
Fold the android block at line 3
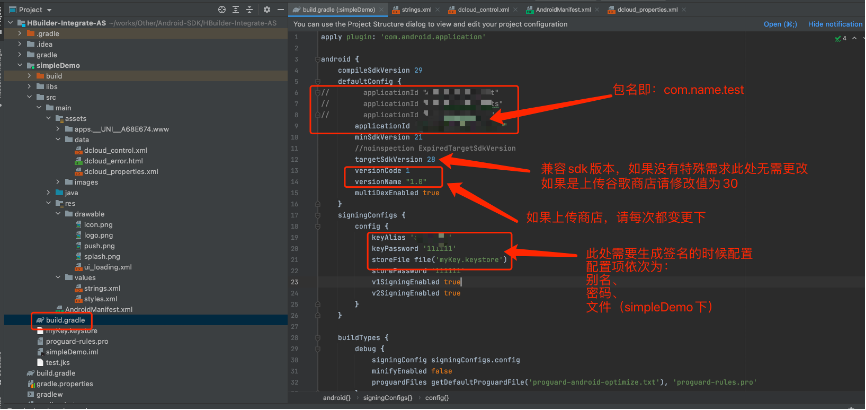(x=318, y=59)
